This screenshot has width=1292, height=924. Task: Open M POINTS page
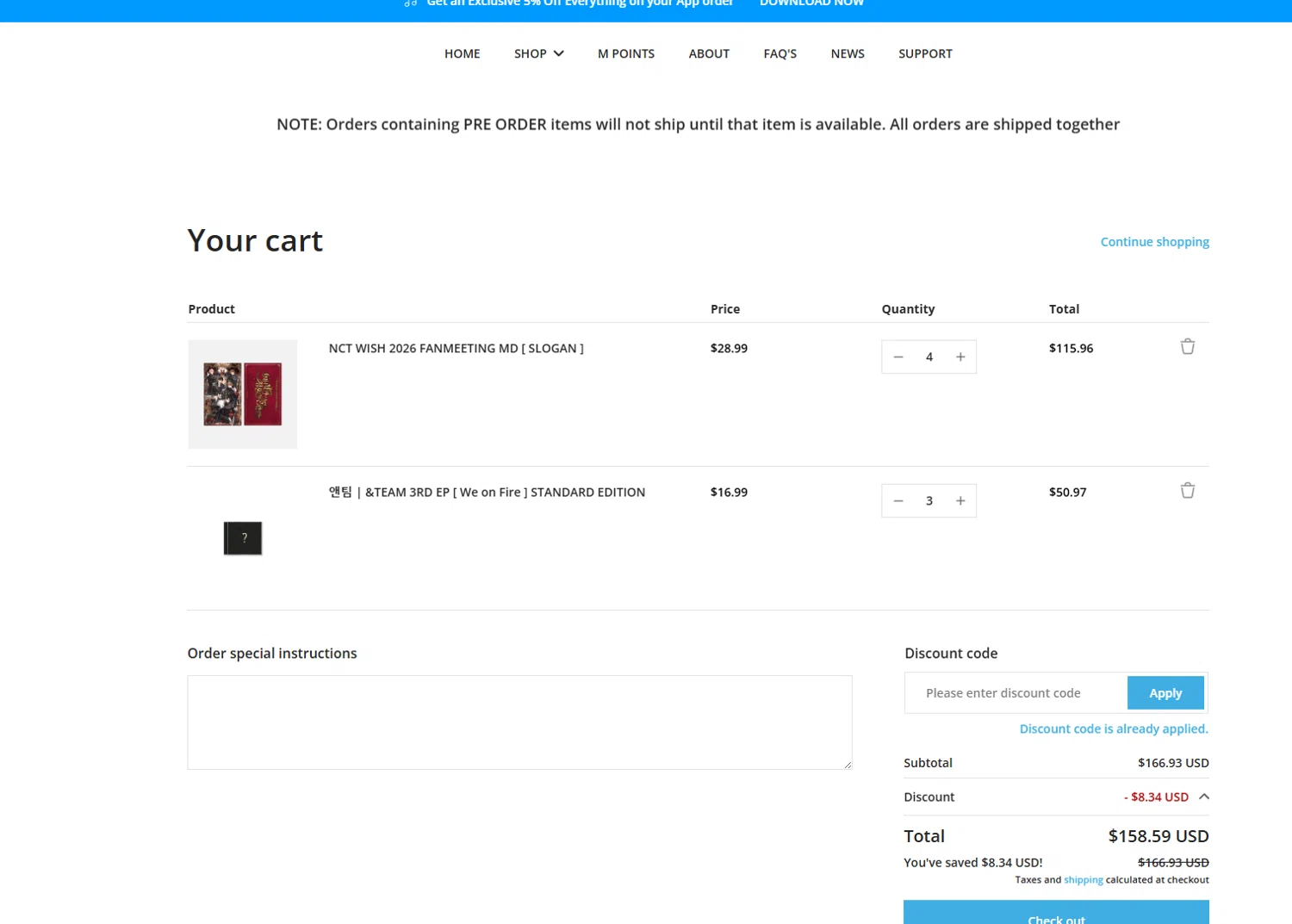click(x=626, y=53)
